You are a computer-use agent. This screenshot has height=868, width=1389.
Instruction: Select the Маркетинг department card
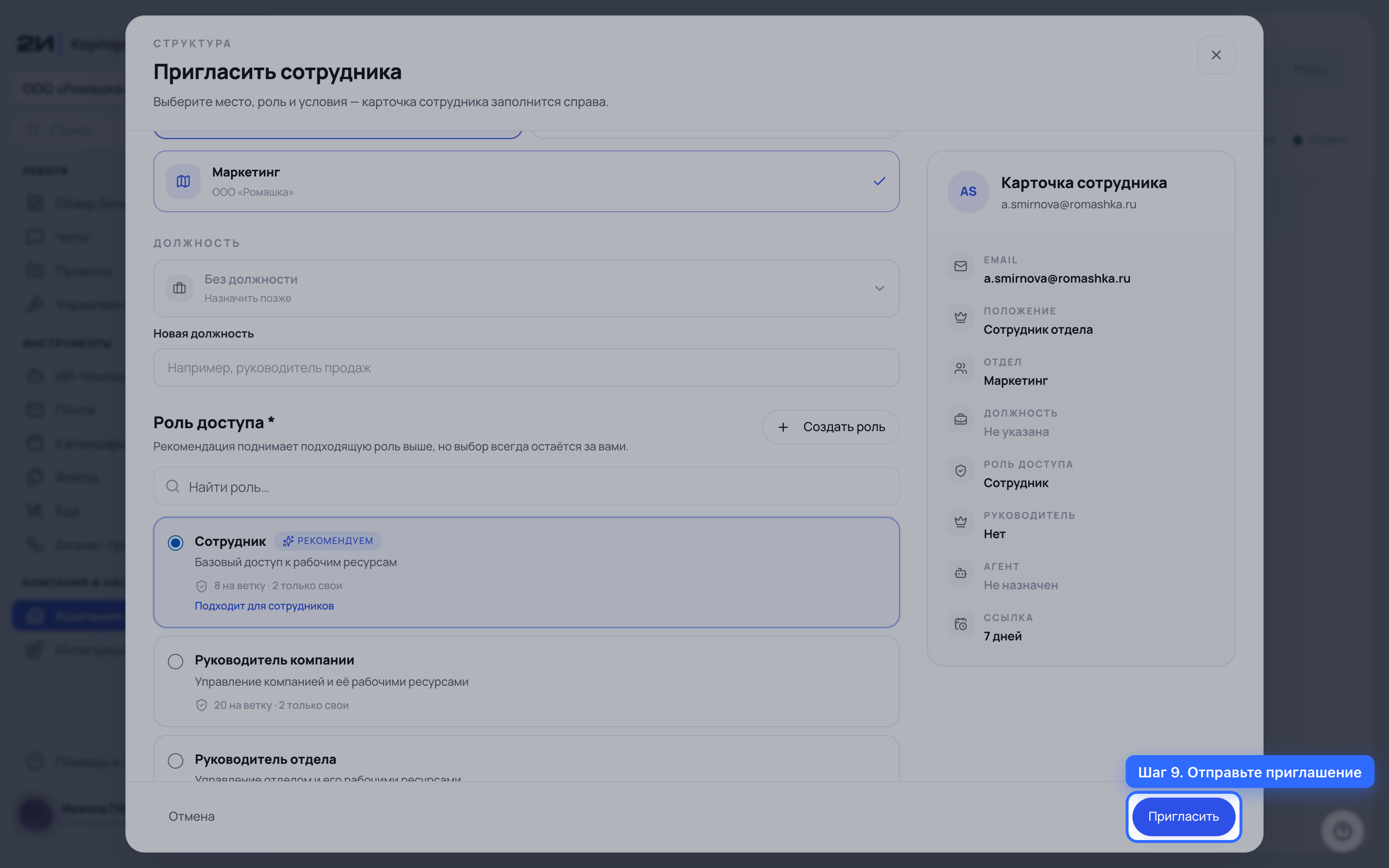[x=526, y=181]
